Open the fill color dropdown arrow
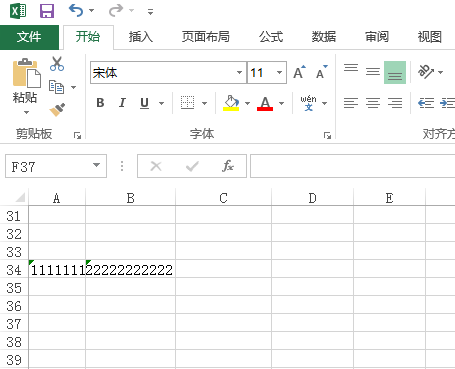 (x=247, y=103)
